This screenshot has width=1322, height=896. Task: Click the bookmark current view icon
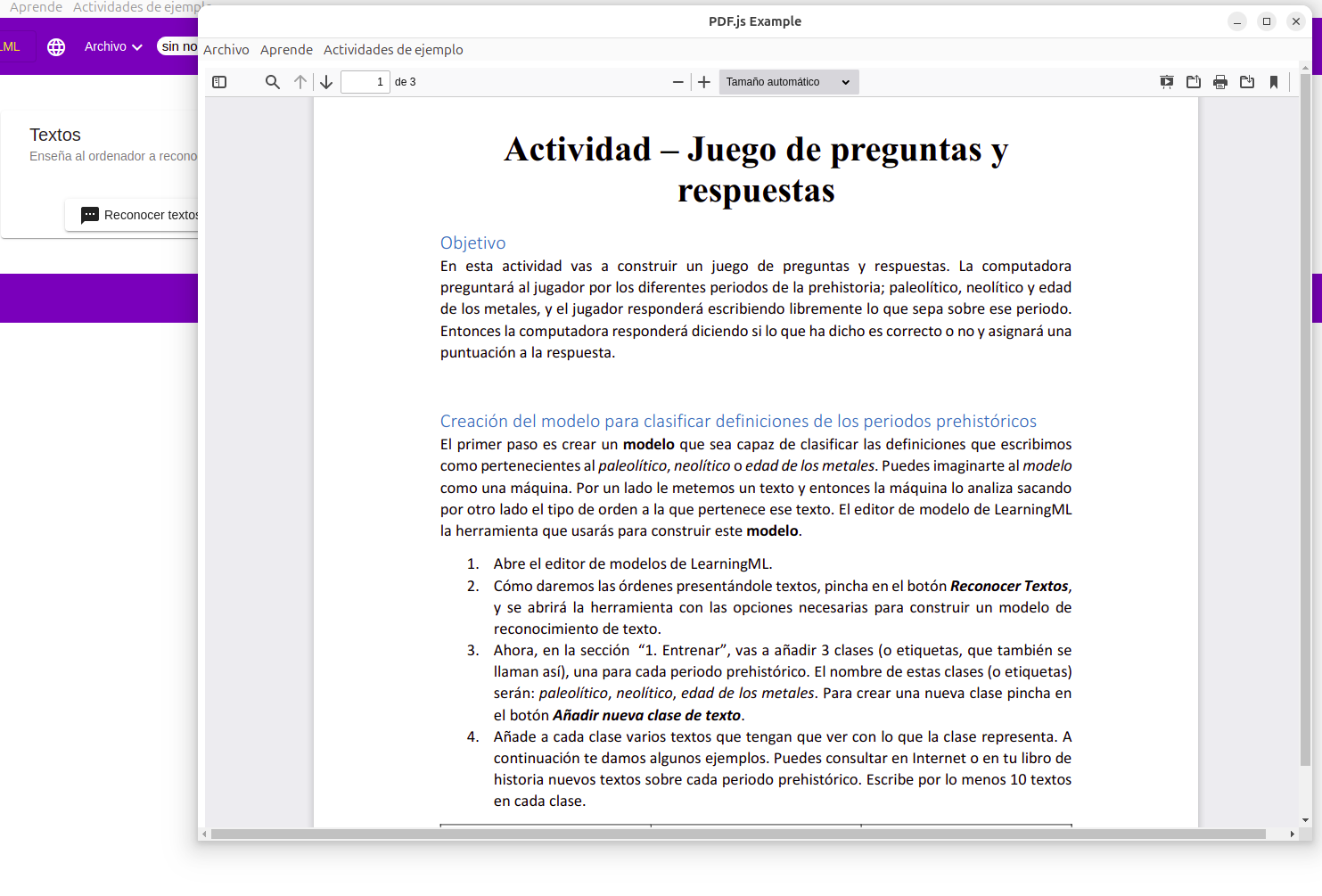pos(1274,82)
